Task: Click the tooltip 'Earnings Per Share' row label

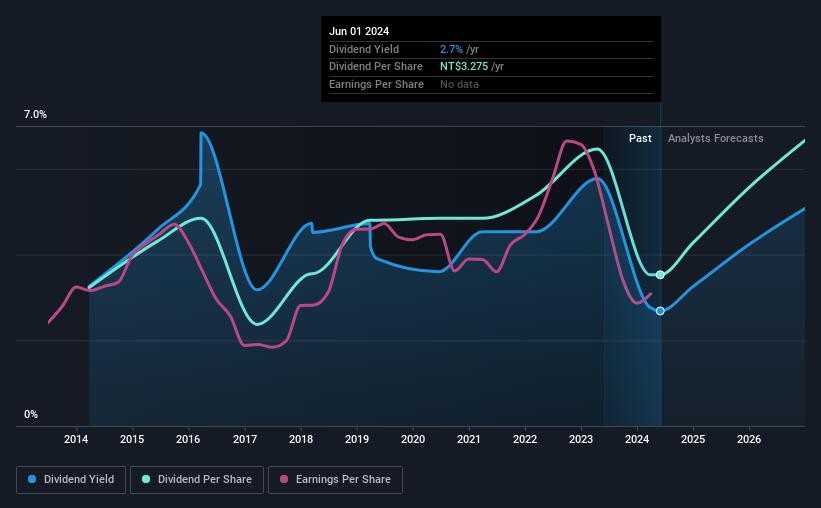Action: coord(376,84)
